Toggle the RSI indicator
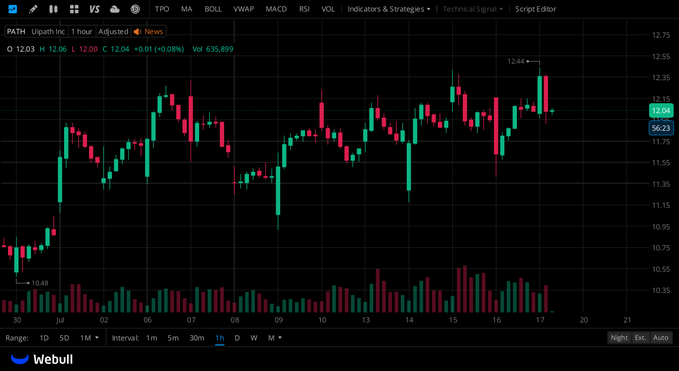Viewport: 679px width, 371px height. [304, 9]
